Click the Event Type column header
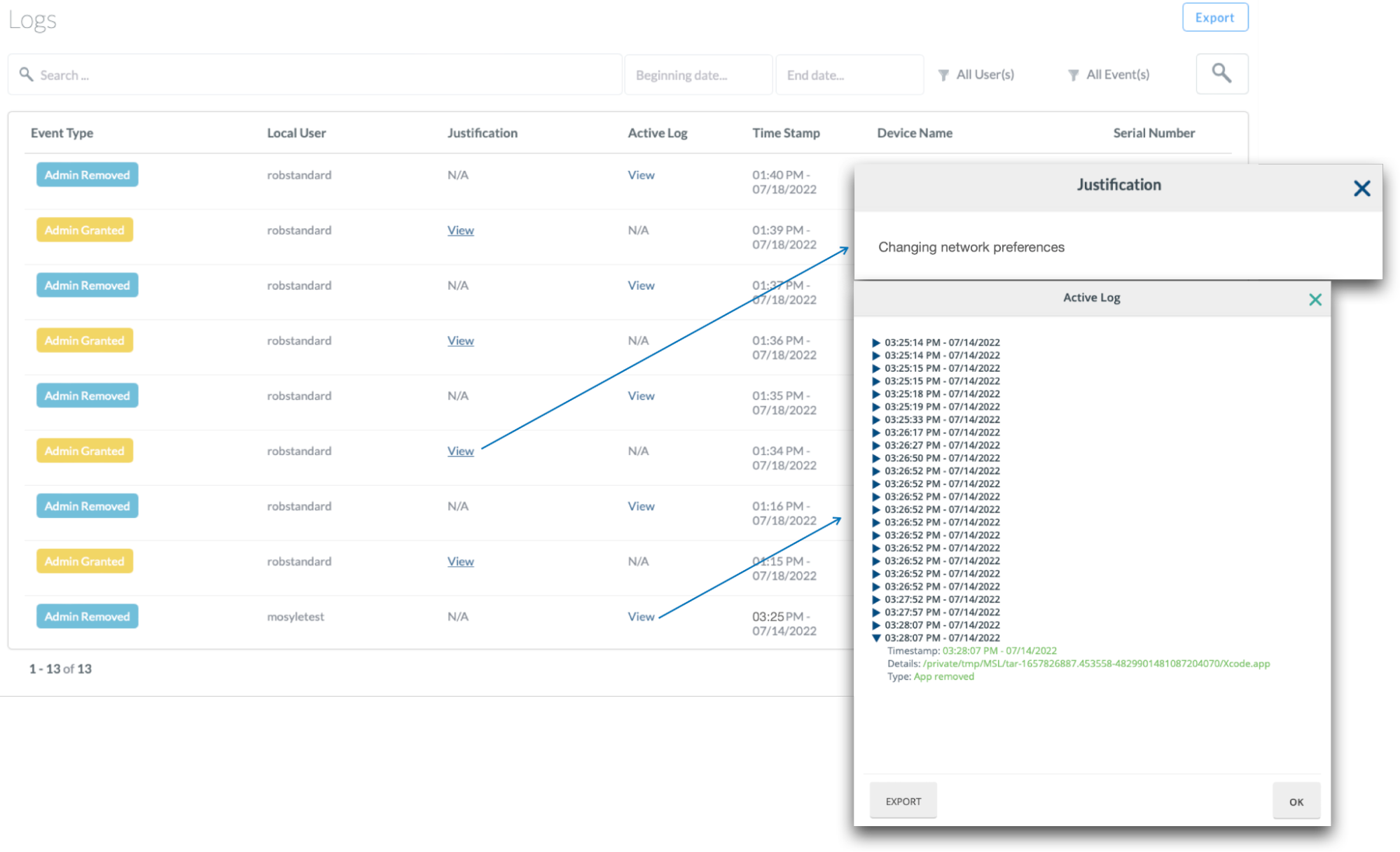This screenshot has height=852, width=1400. 62,133
